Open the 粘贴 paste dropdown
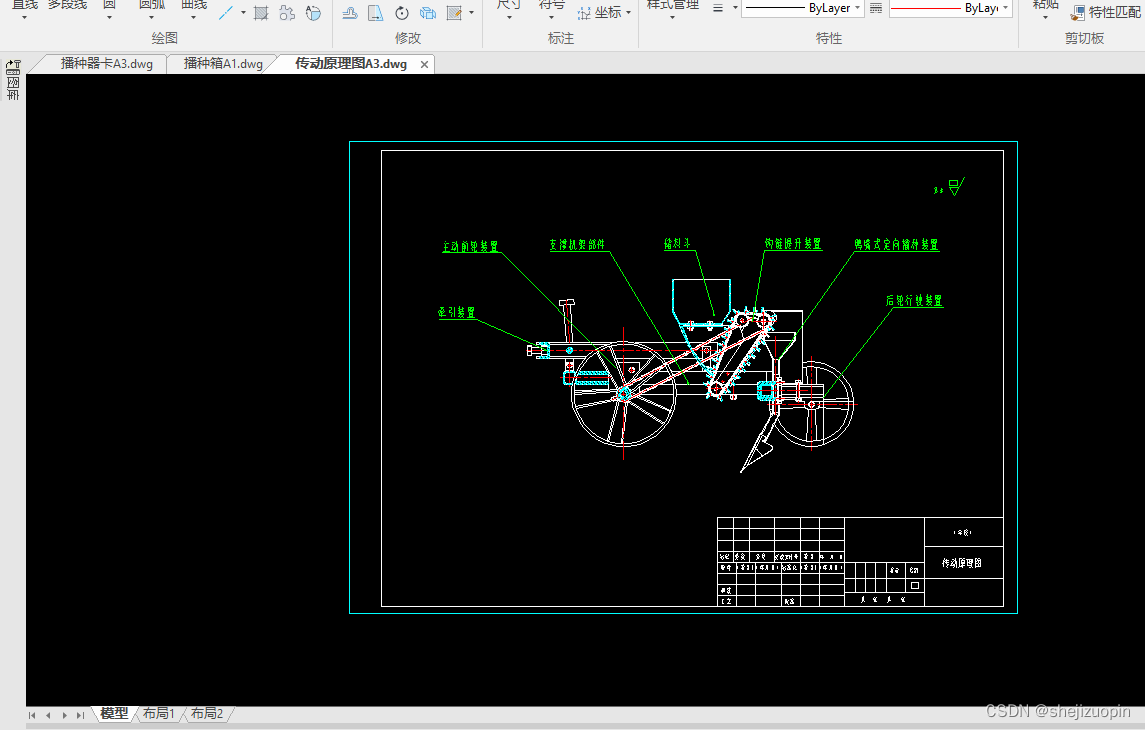 coord(1045,18)
